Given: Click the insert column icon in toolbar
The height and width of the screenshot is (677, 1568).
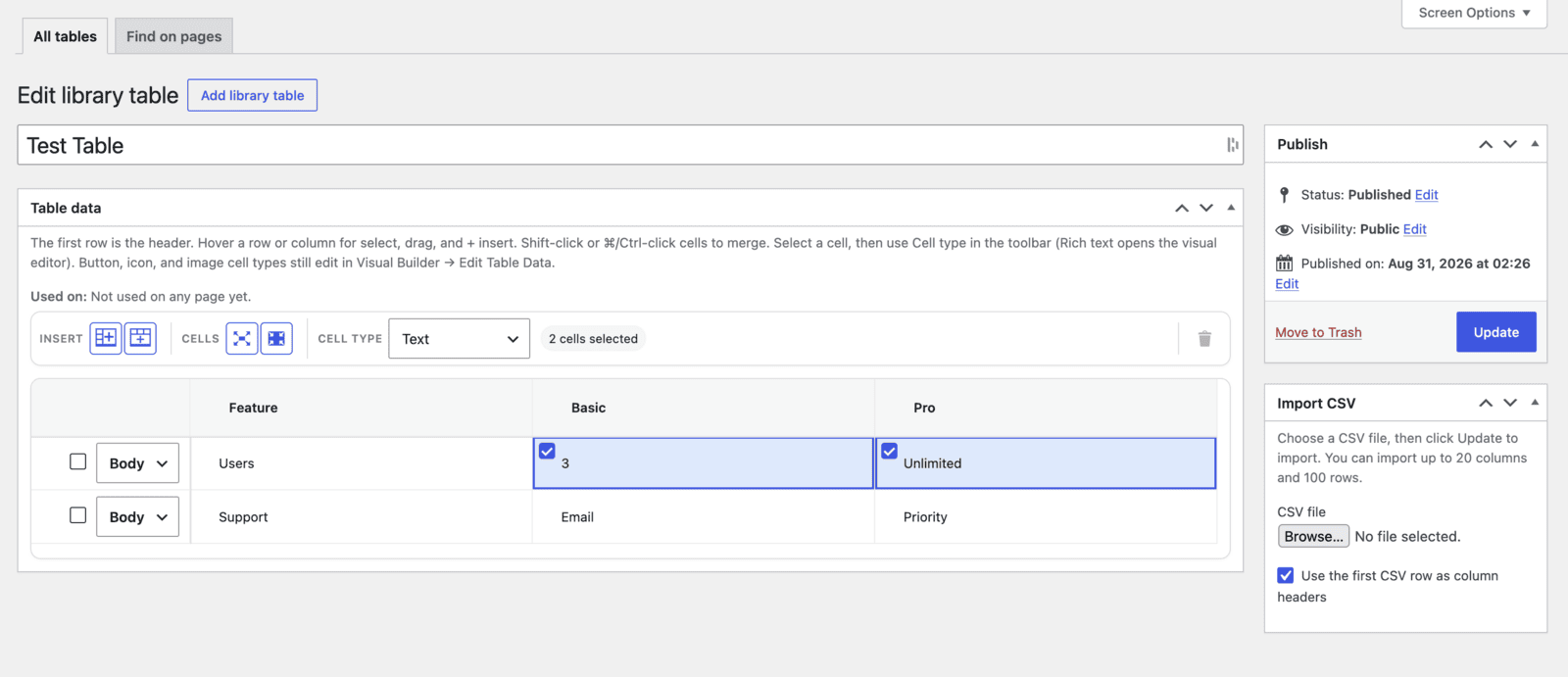Looking at the screenshot, I should pyautogui.click(x=106, y=338).
